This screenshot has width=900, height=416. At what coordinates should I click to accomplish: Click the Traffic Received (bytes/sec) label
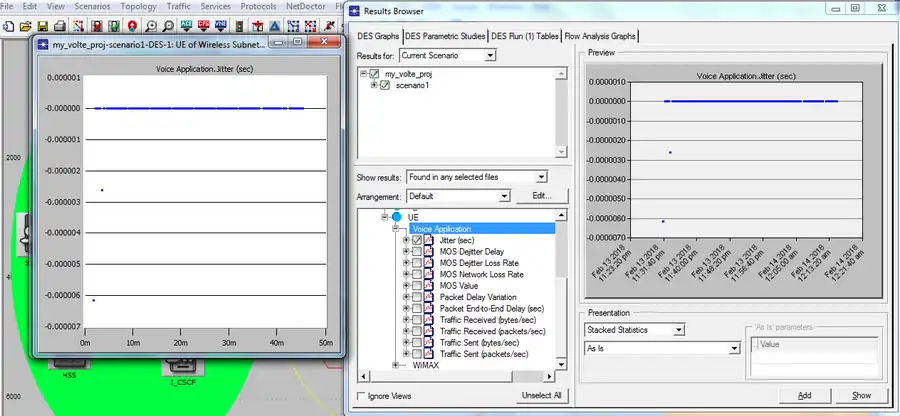point(488,320)
